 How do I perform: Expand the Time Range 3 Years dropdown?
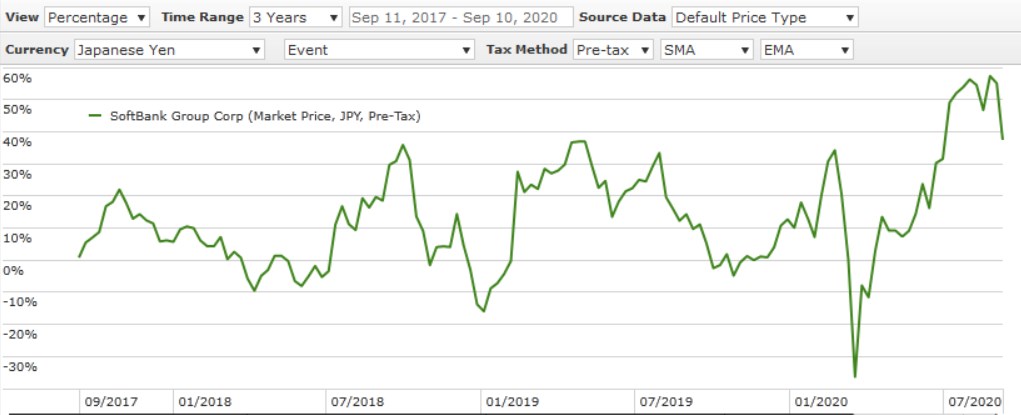(296, 17)
